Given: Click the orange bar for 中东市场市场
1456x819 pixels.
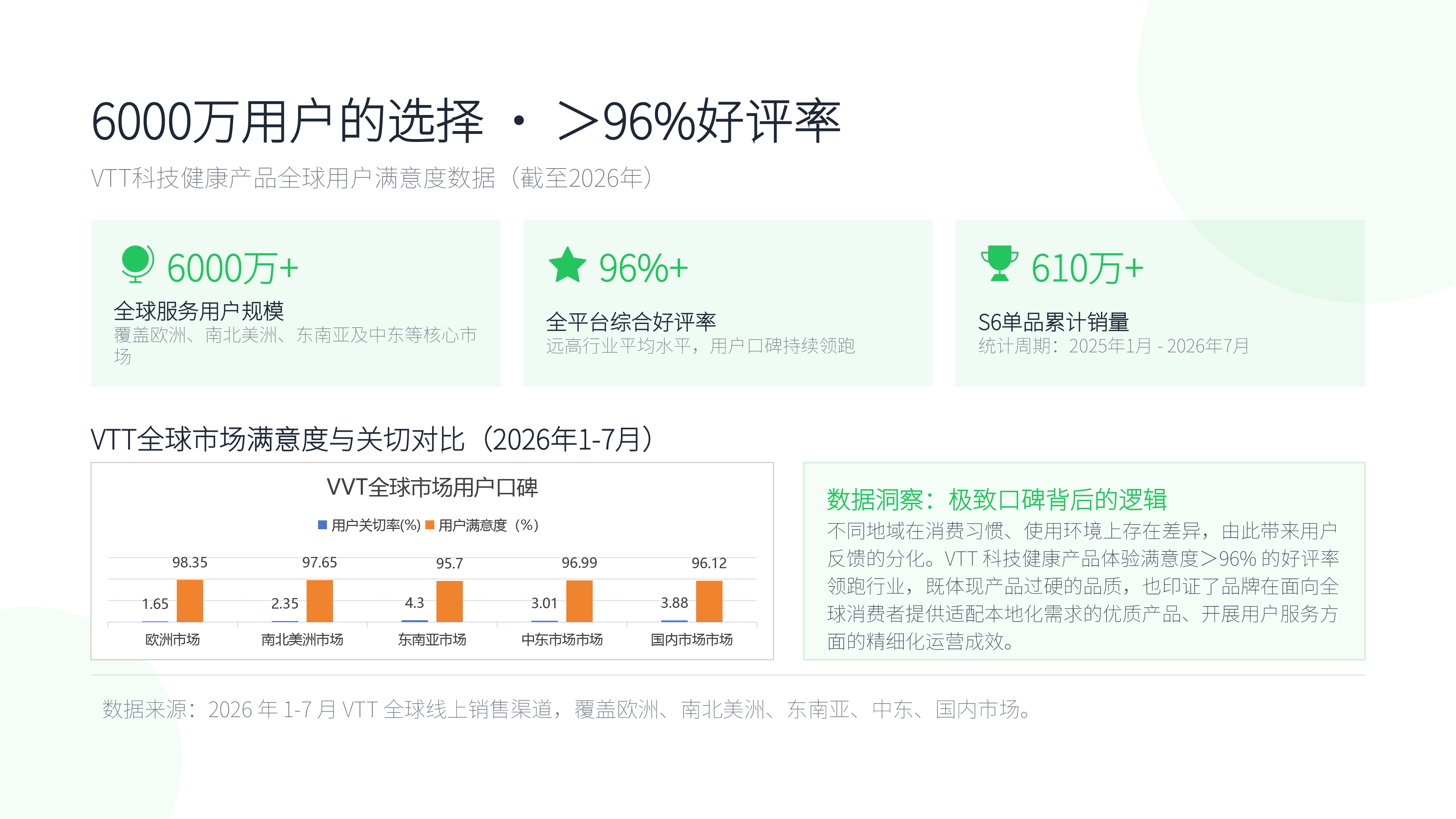Looking at the screenshot, I should (579, 601).
